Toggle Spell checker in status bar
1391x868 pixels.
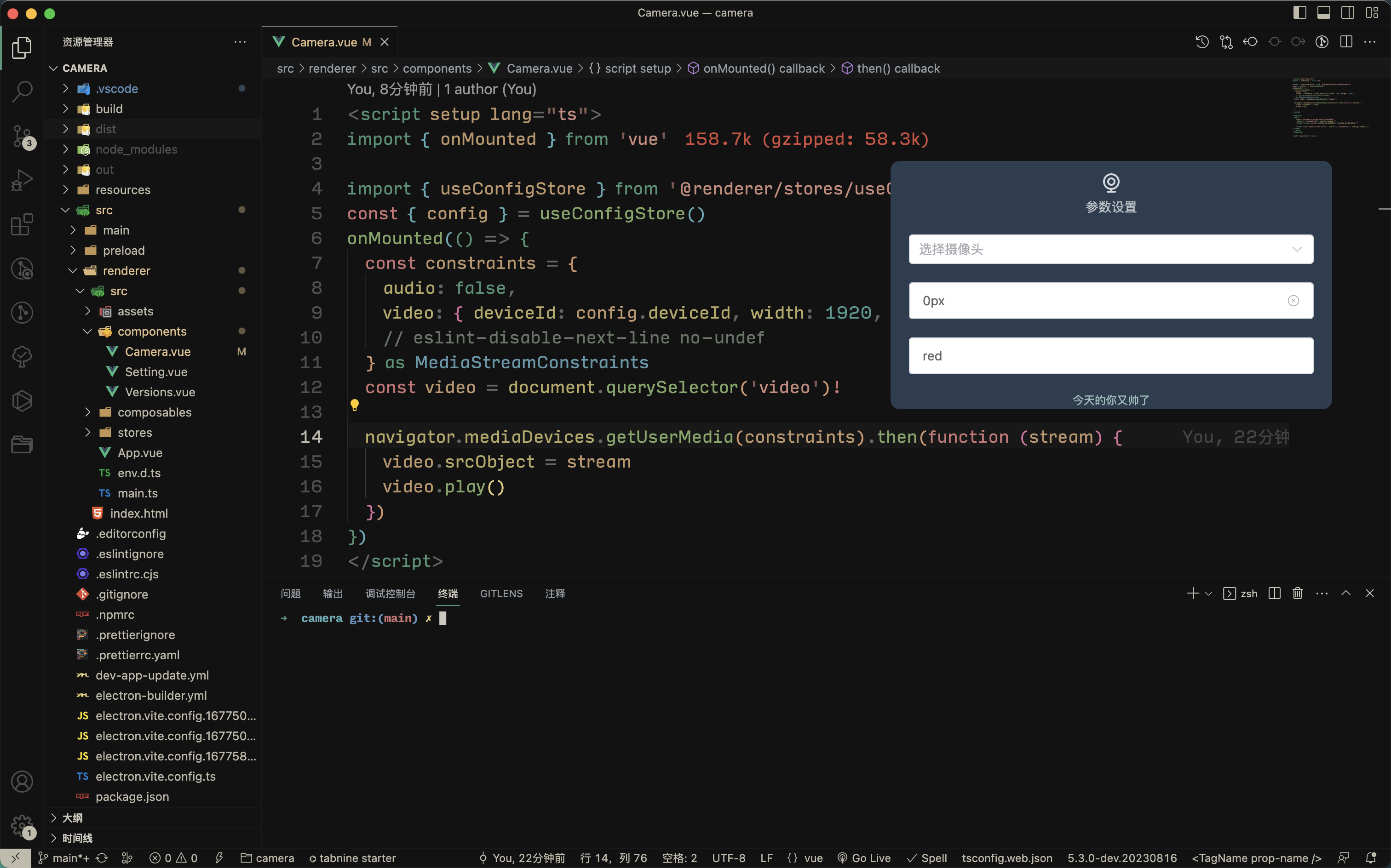click(926, 858)
